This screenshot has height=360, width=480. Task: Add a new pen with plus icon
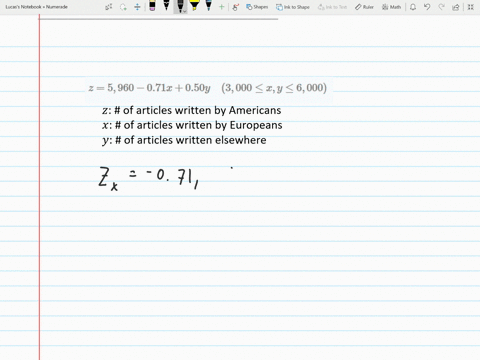(x=221, y=7)
